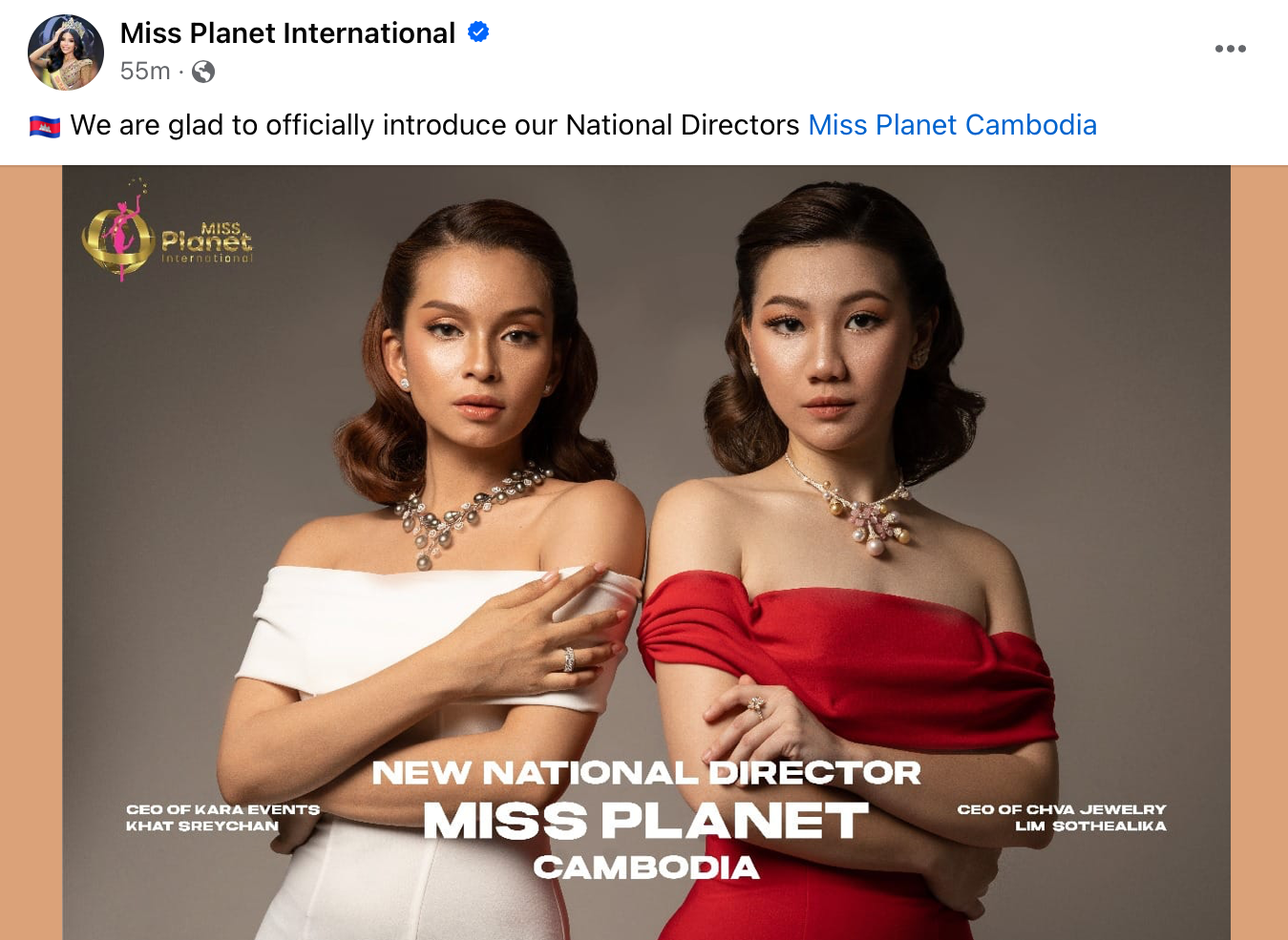Viewport: 1288px width, 940px height.
Task: Open the three-dot post options menu
Action: coord(1230,49)
